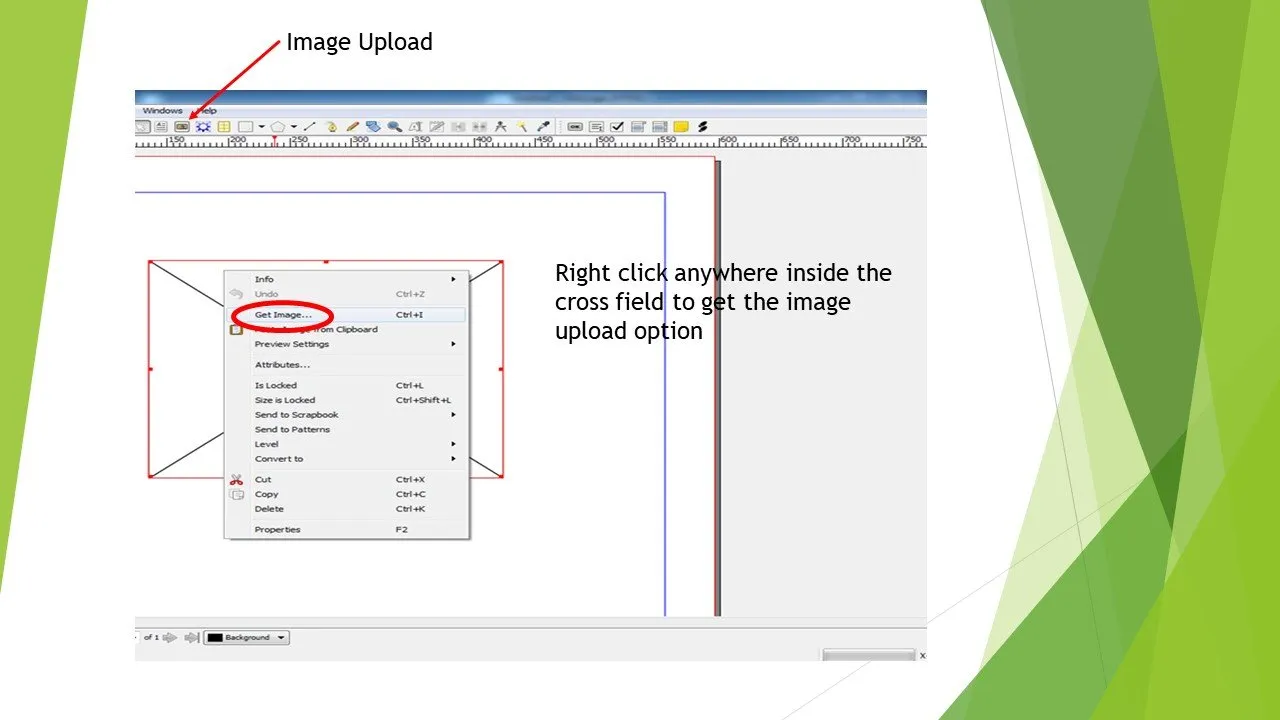Insert a PDF list box

(659, 127)
